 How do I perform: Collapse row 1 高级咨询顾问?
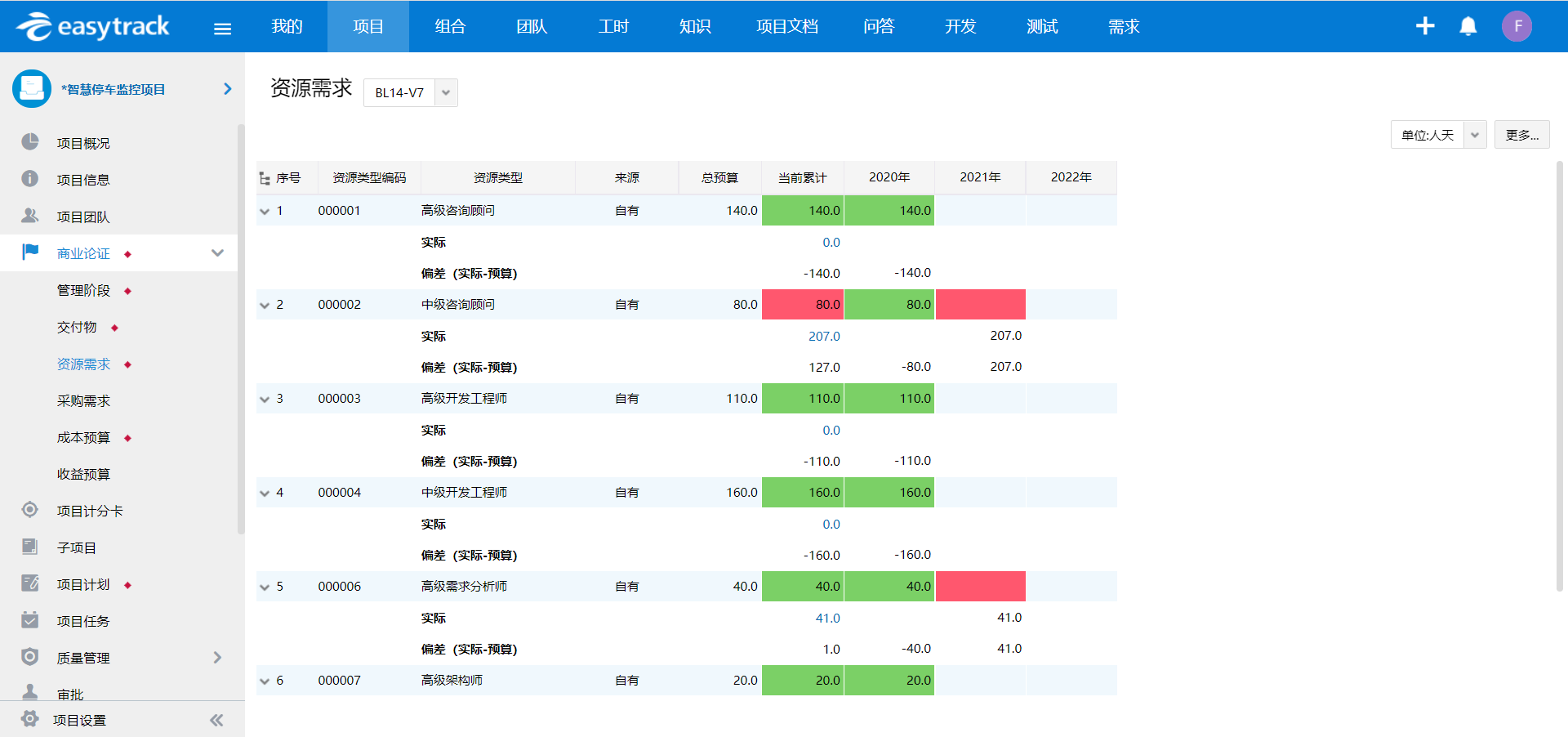[x=265, y=211]
